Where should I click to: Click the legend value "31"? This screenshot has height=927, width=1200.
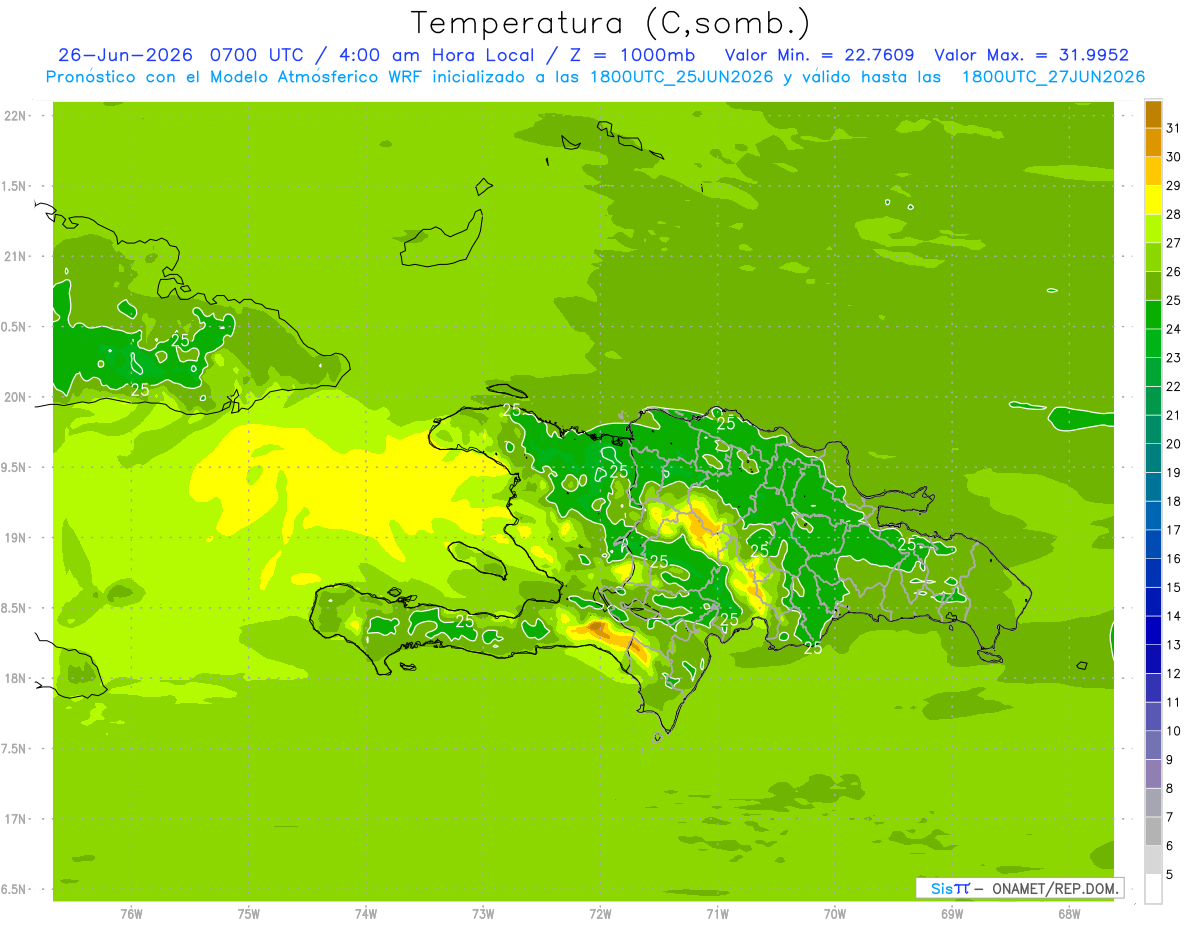1173,128
